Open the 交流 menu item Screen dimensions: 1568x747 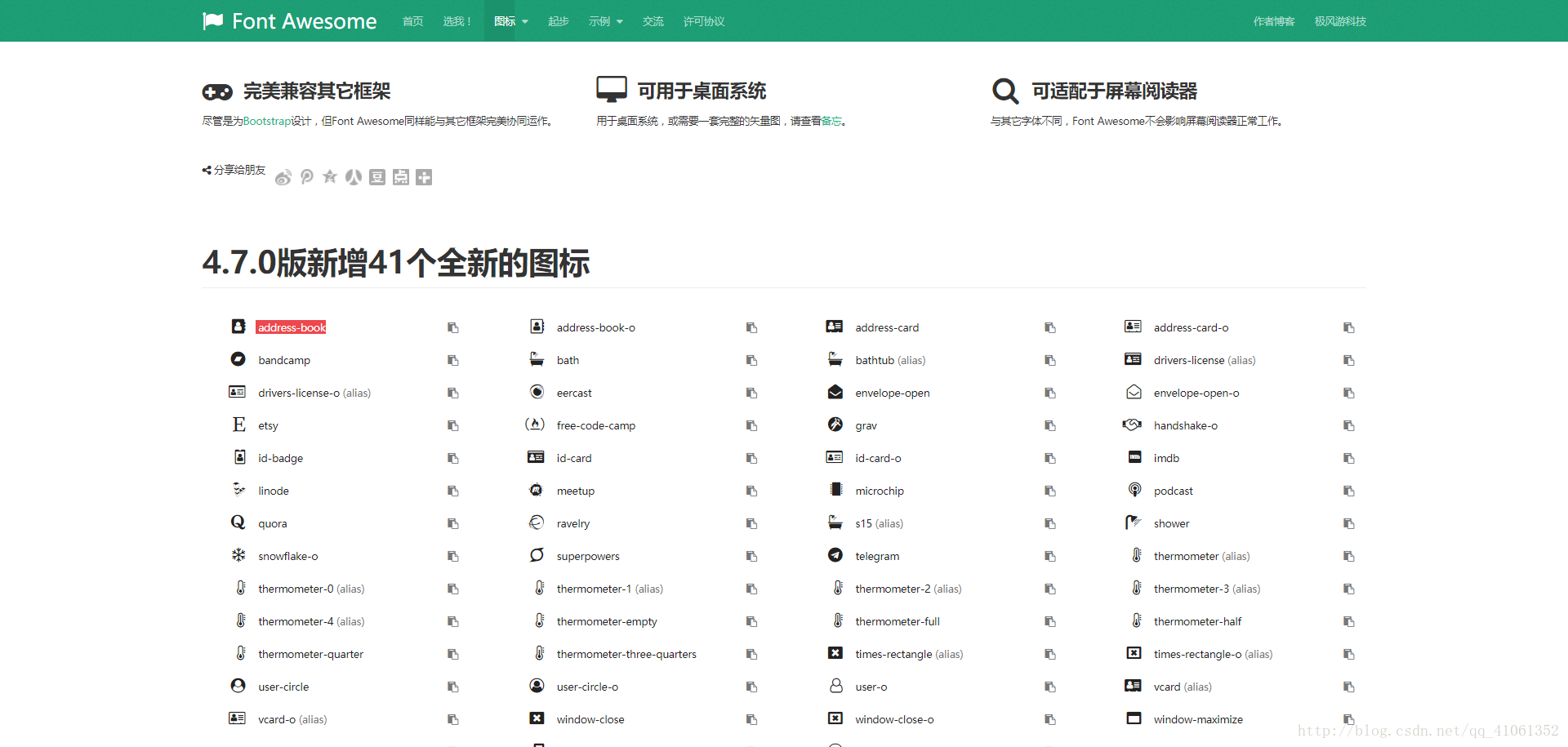tap(653, 21)
